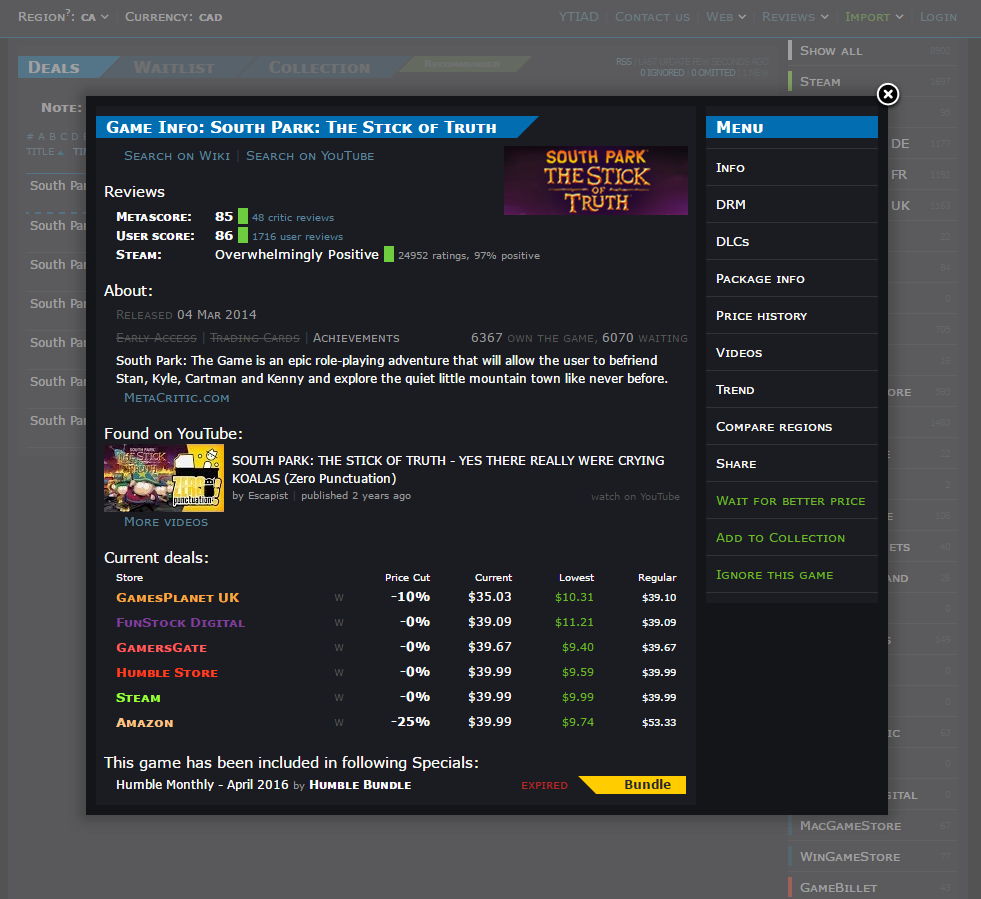Click the W icon in Steam deal row
Viewport: 981px width, 899px height.
click(338, 698)
